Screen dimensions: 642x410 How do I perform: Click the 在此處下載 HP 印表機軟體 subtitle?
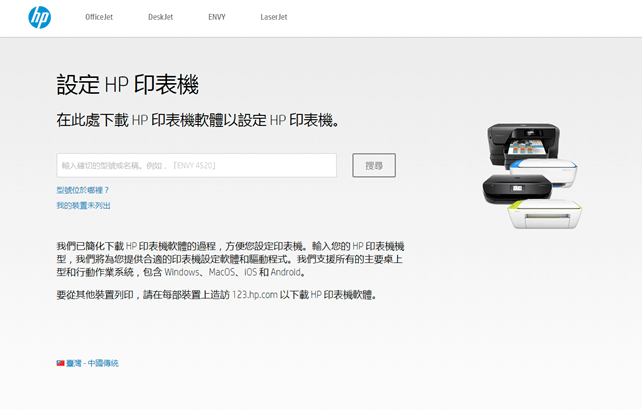(198, 120)
